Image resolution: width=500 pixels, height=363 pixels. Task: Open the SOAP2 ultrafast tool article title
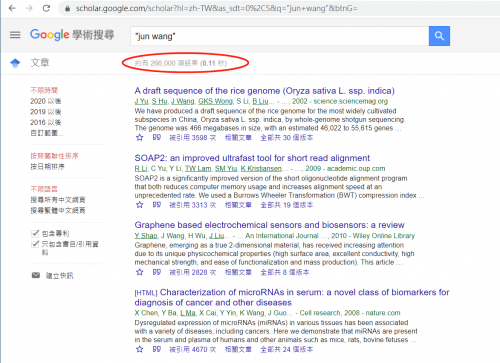point(252,158)
